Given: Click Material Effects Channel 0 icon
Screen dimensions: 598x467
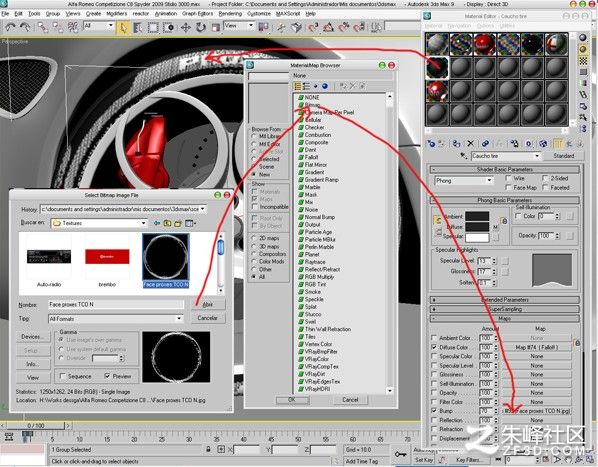Looking at the screenshot, I should 529,144.
